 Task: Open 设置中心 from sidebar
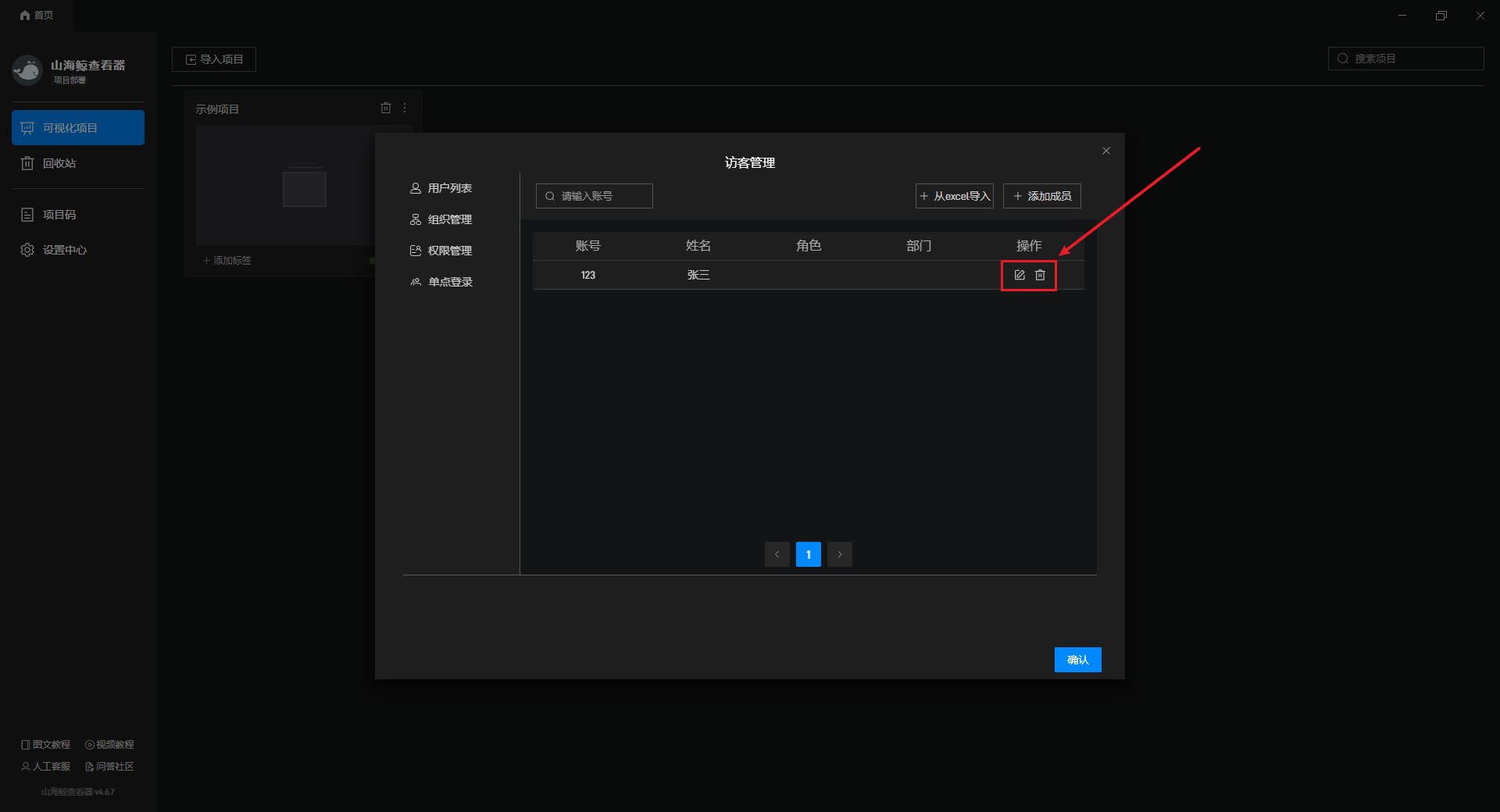64,250
